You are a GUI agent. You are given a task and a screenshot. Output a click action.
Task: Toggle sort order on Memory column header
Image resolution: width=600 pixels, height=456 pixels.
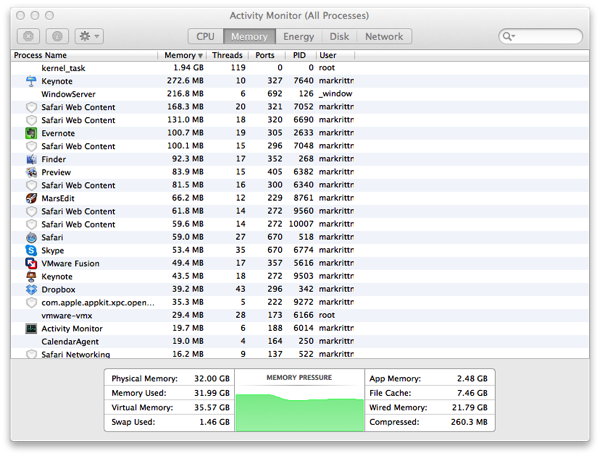183,55
